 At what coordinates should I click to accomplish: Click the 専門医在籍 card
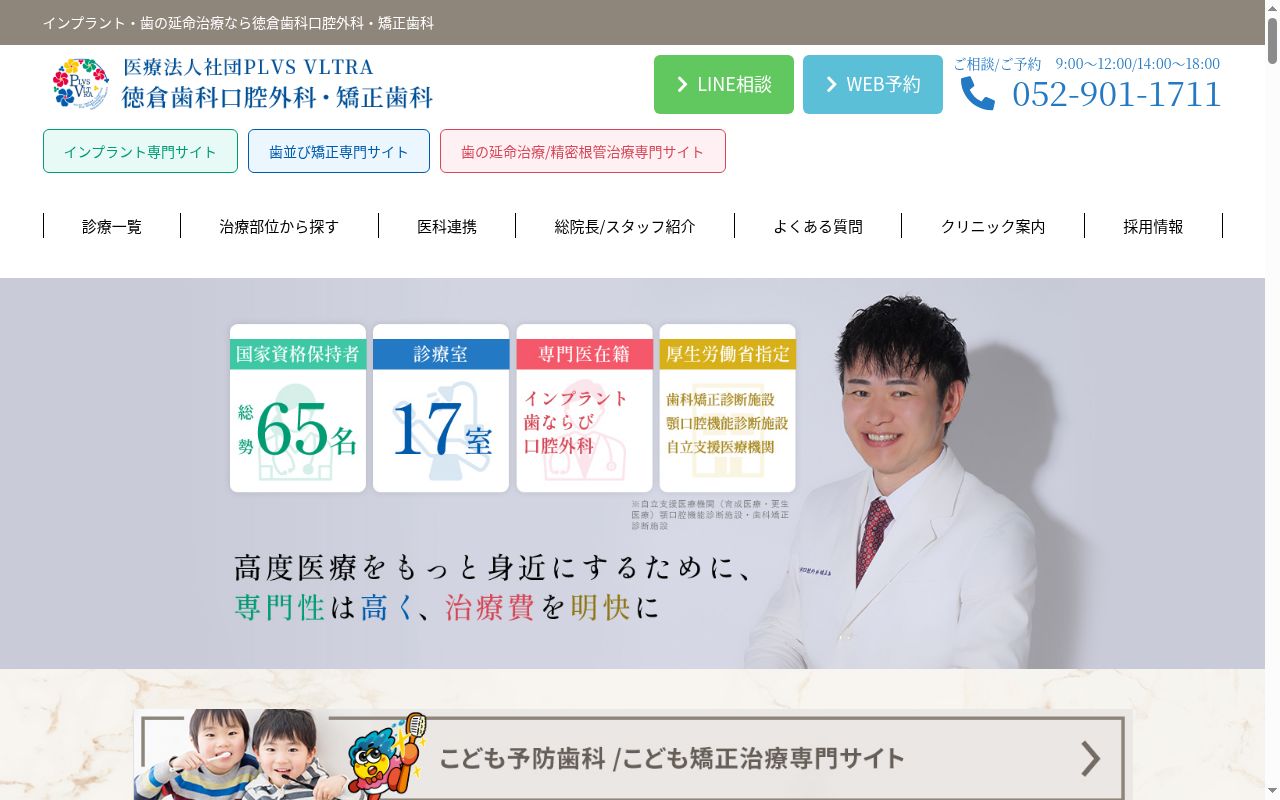[584, 408]
